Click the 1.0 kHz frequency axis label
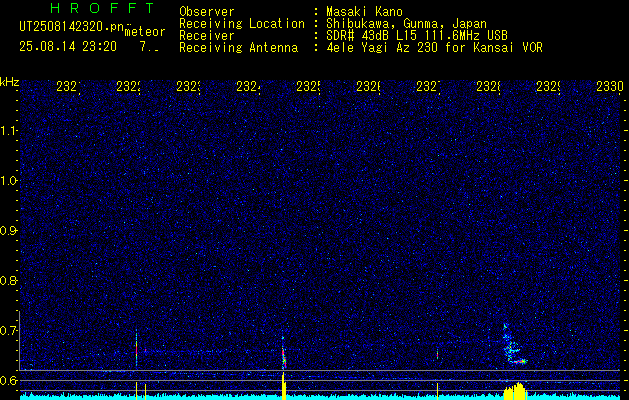Viewport: 629px width, 400px height. coord(9,181)
